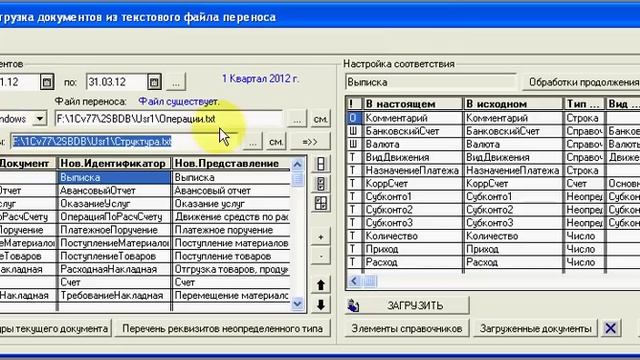Move selected document row up
The width and height of the screenshot is (640, 360).
[x=321, y=285]
